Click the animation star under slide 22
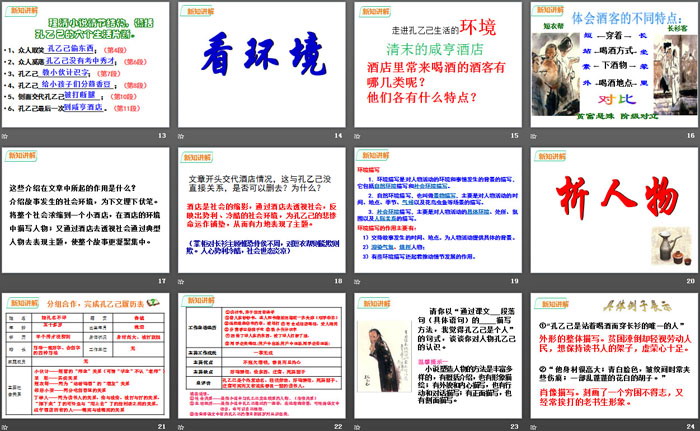The height and width of the screenshot is (431, 700). pos(181,427)
